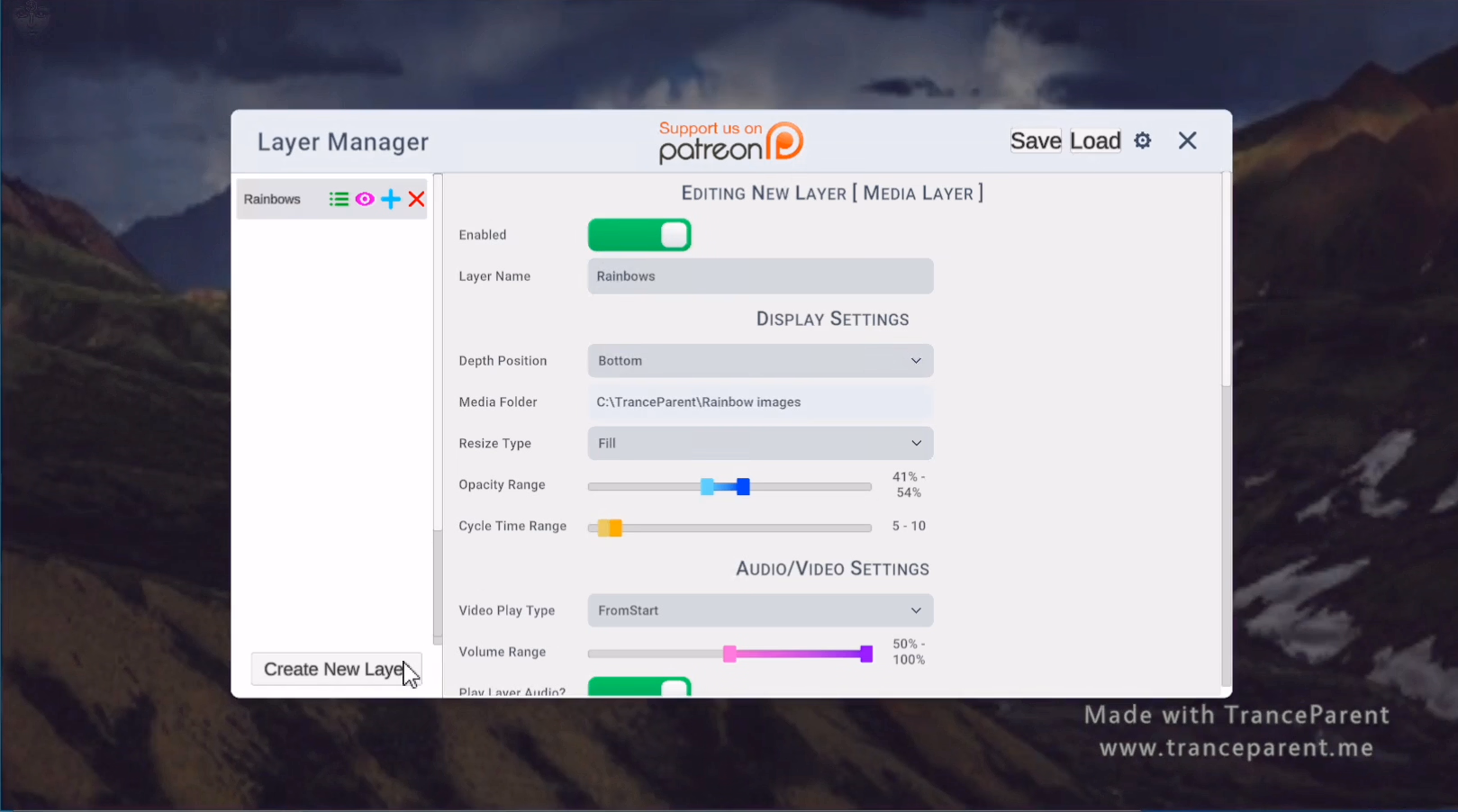Click the Volume Range lower pink handle
The width and height of the screenshot is (1458, 812).
729,654
